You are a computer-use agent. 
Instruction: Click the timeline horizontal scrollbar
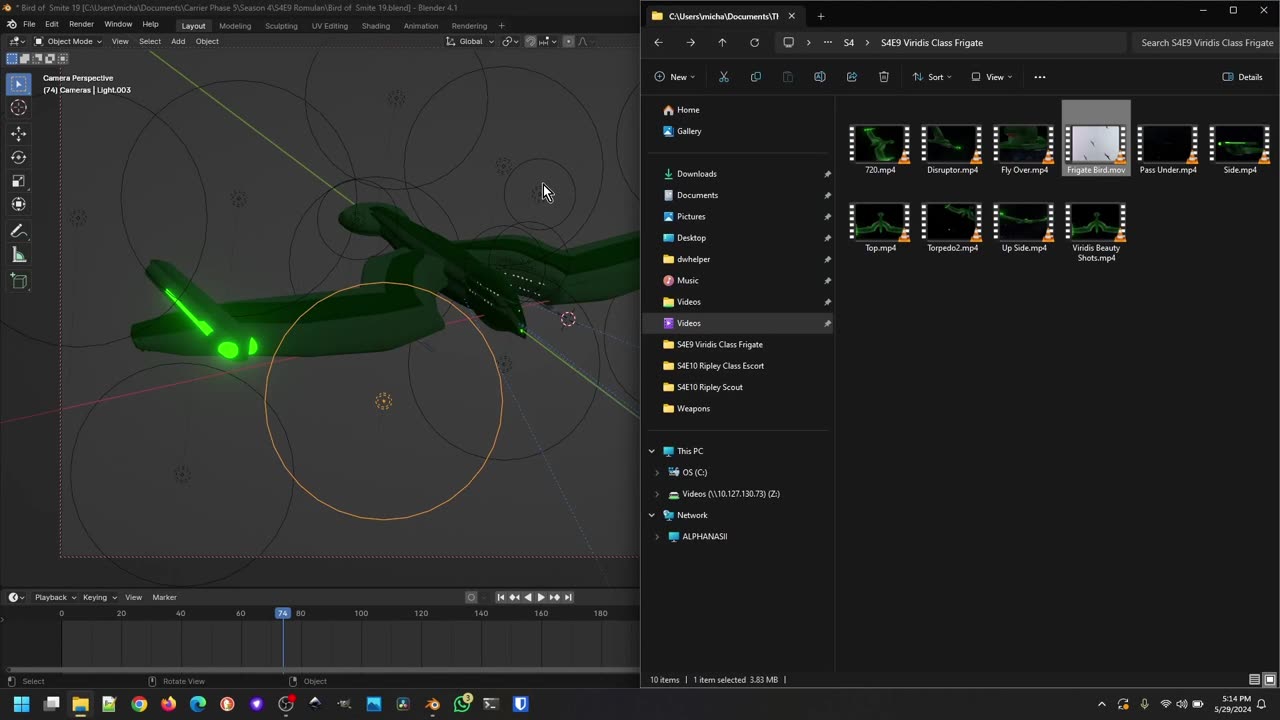[320, 670]
